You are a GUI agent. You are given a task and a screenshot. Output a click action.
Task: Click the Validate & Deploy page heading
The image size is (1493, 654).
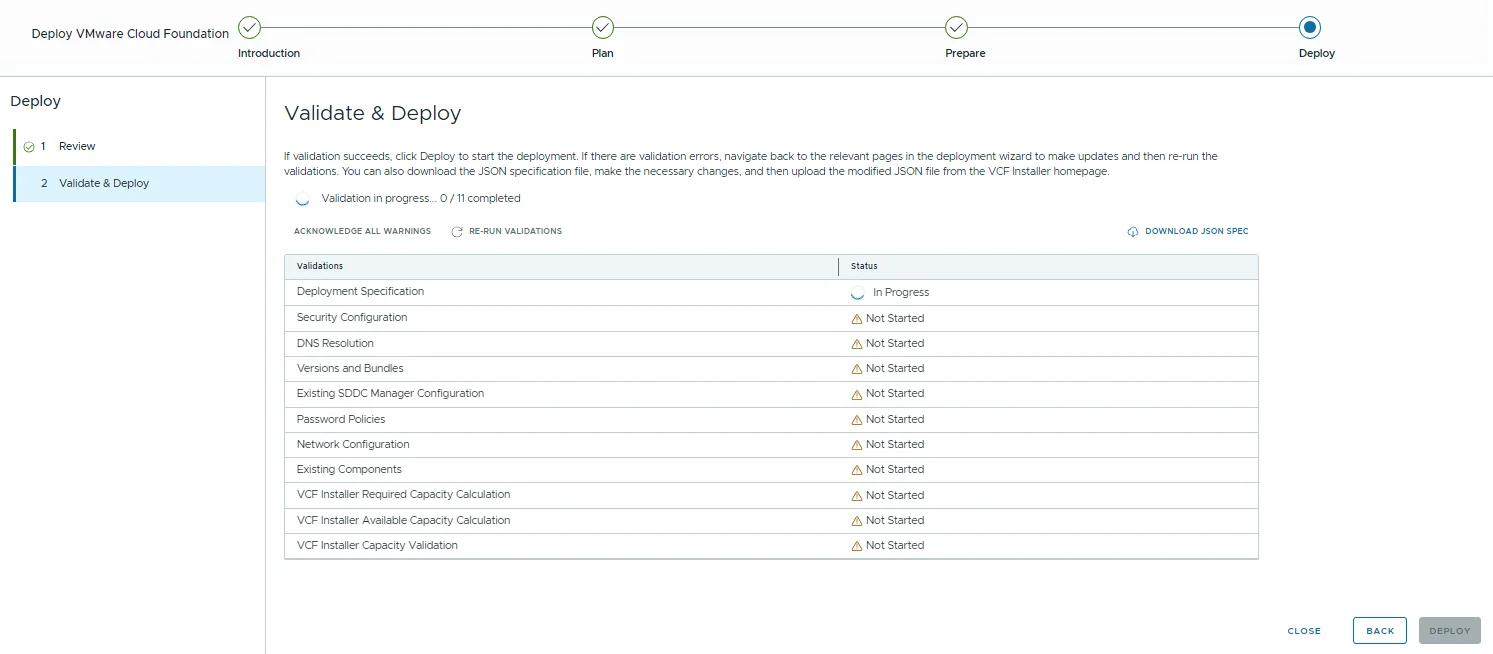[x=373, y=113]
